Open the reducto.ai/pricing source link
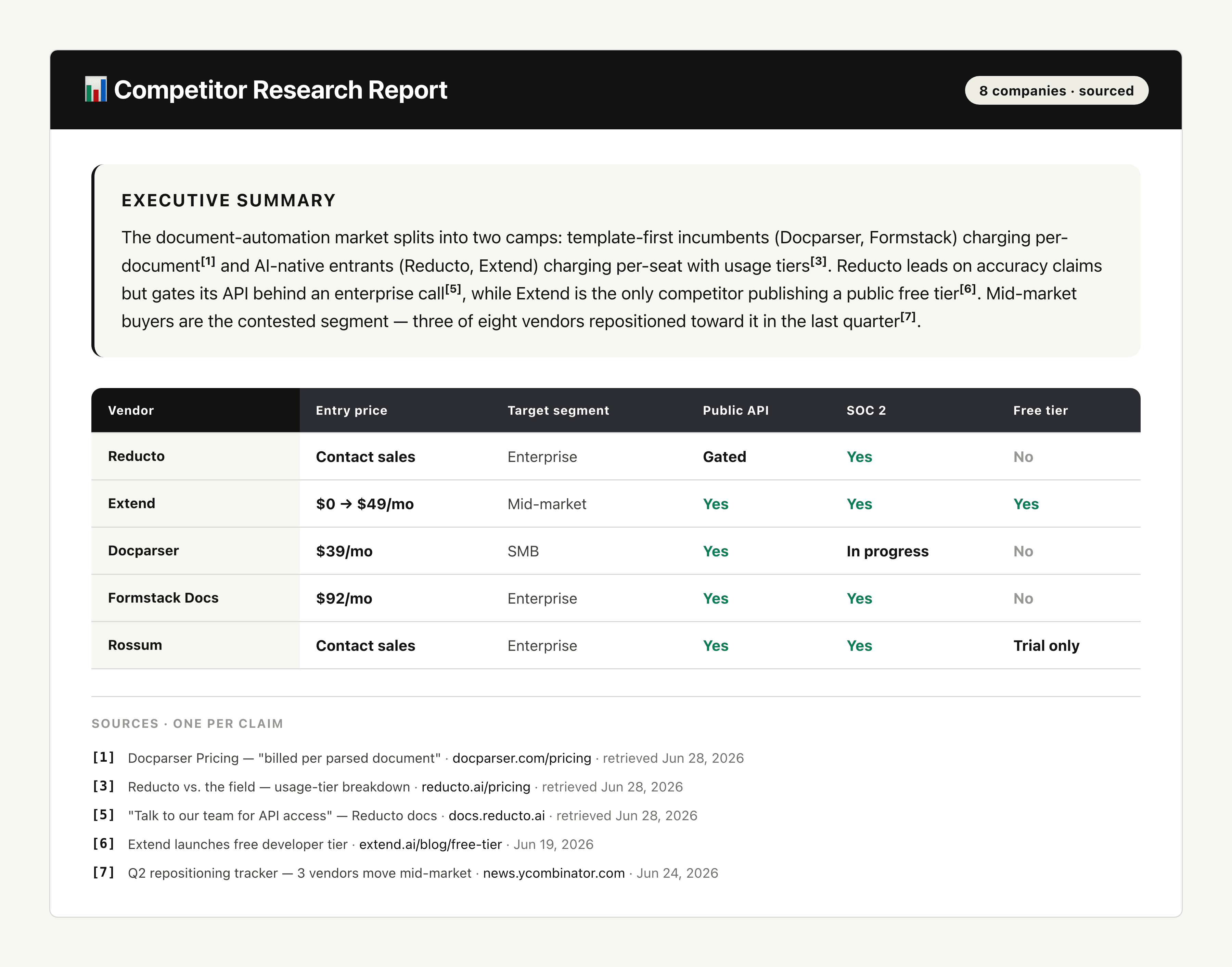This screenshot has width=1232, height=967. click(476, 787)
